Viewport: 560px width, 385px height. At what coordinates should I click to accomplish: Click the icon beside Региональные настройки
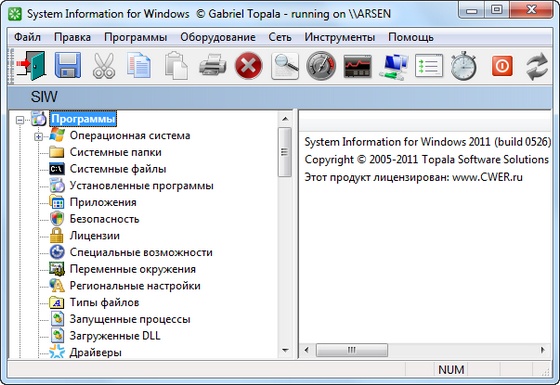(x=57, y=285)
